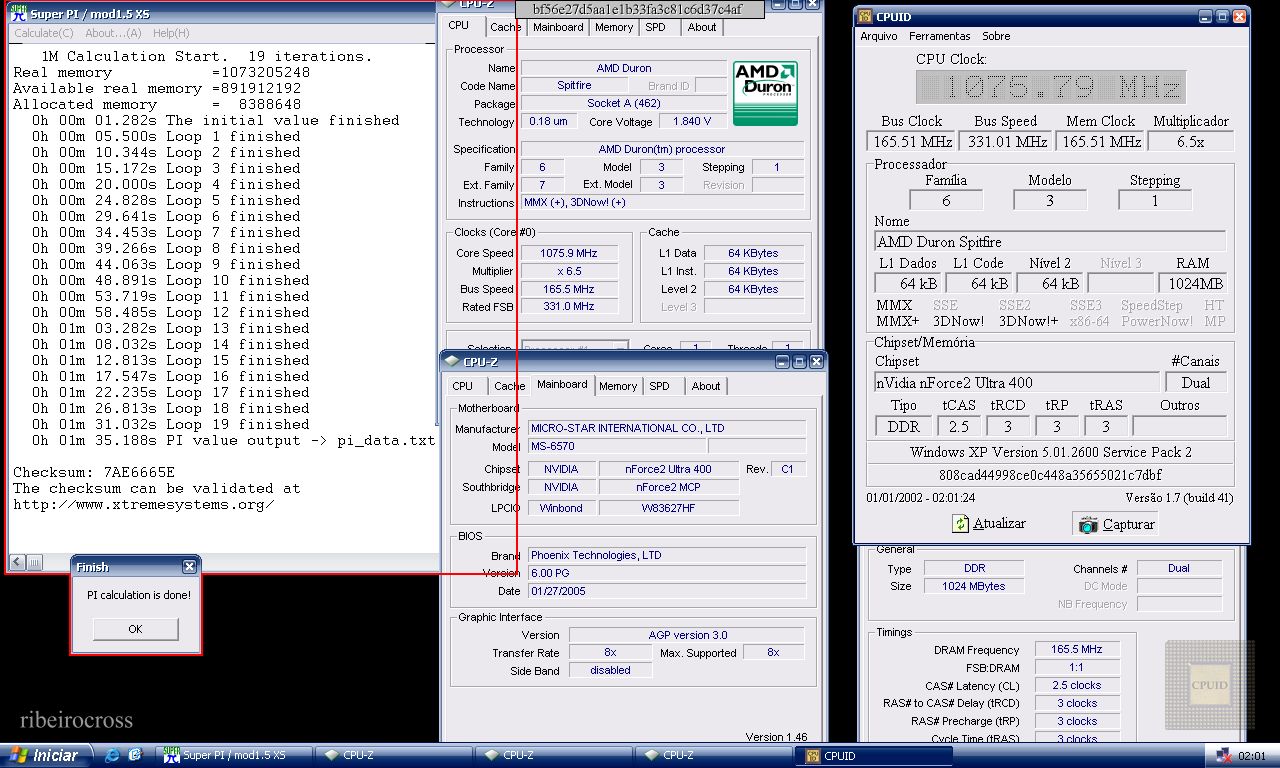Open Memory tab in top CPU-Z window
The image size is (1280, 768).
coord(614,27)
